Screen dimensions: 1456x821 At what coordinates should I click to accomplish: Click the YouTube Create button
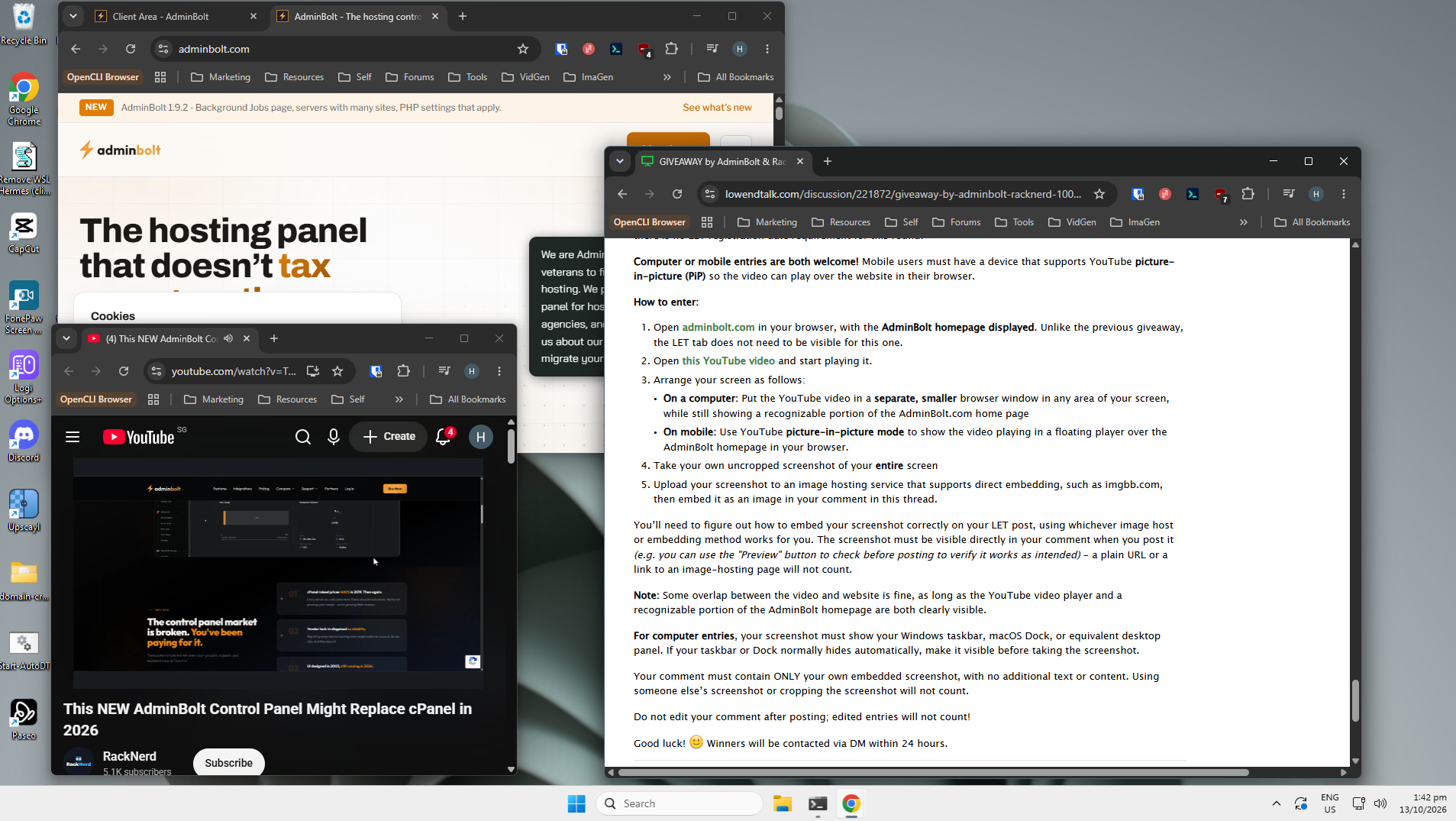[389, 437]
